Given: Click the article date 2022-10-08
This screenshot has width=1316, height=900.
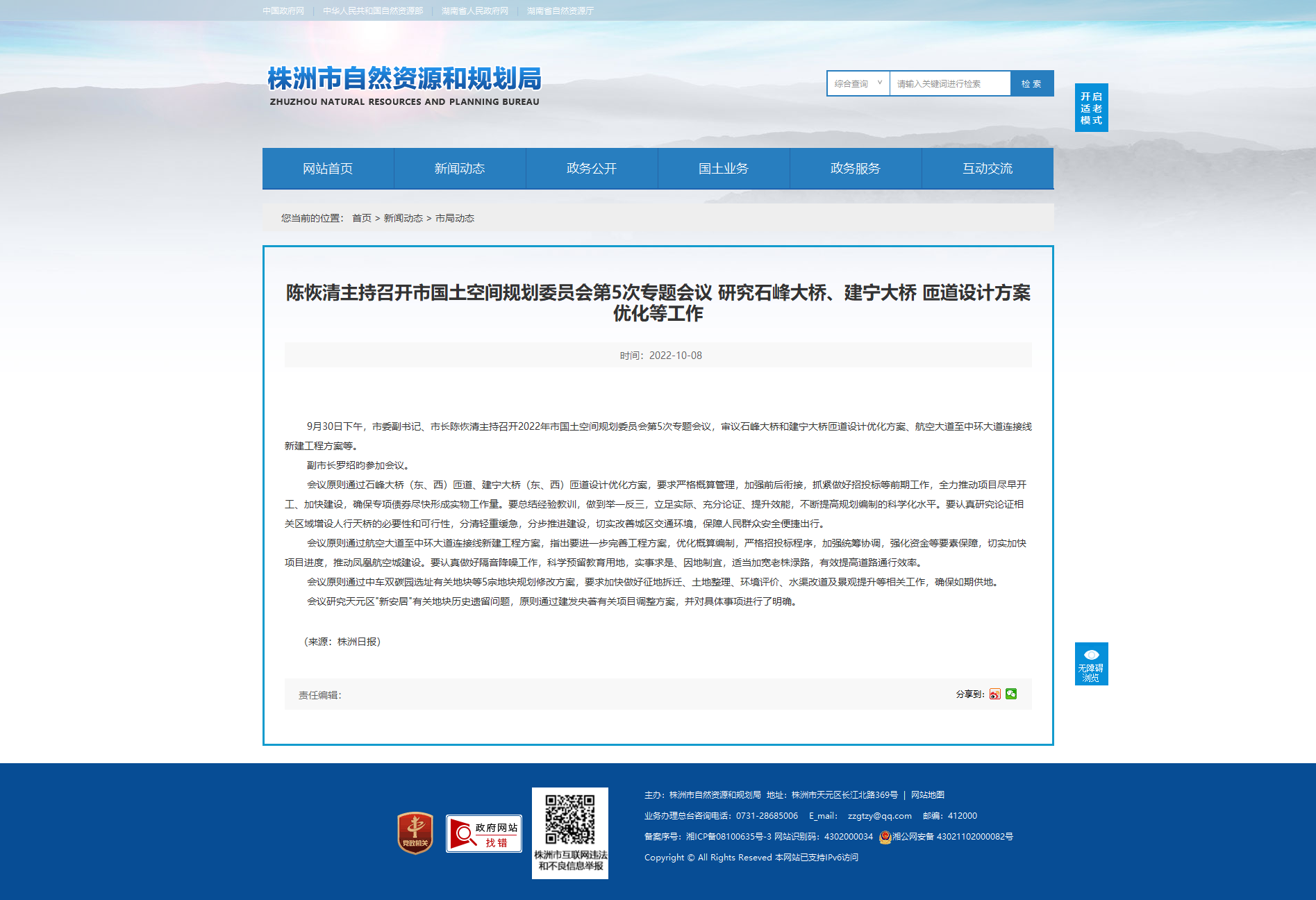Looking at the screenshot, I should 676,356.
